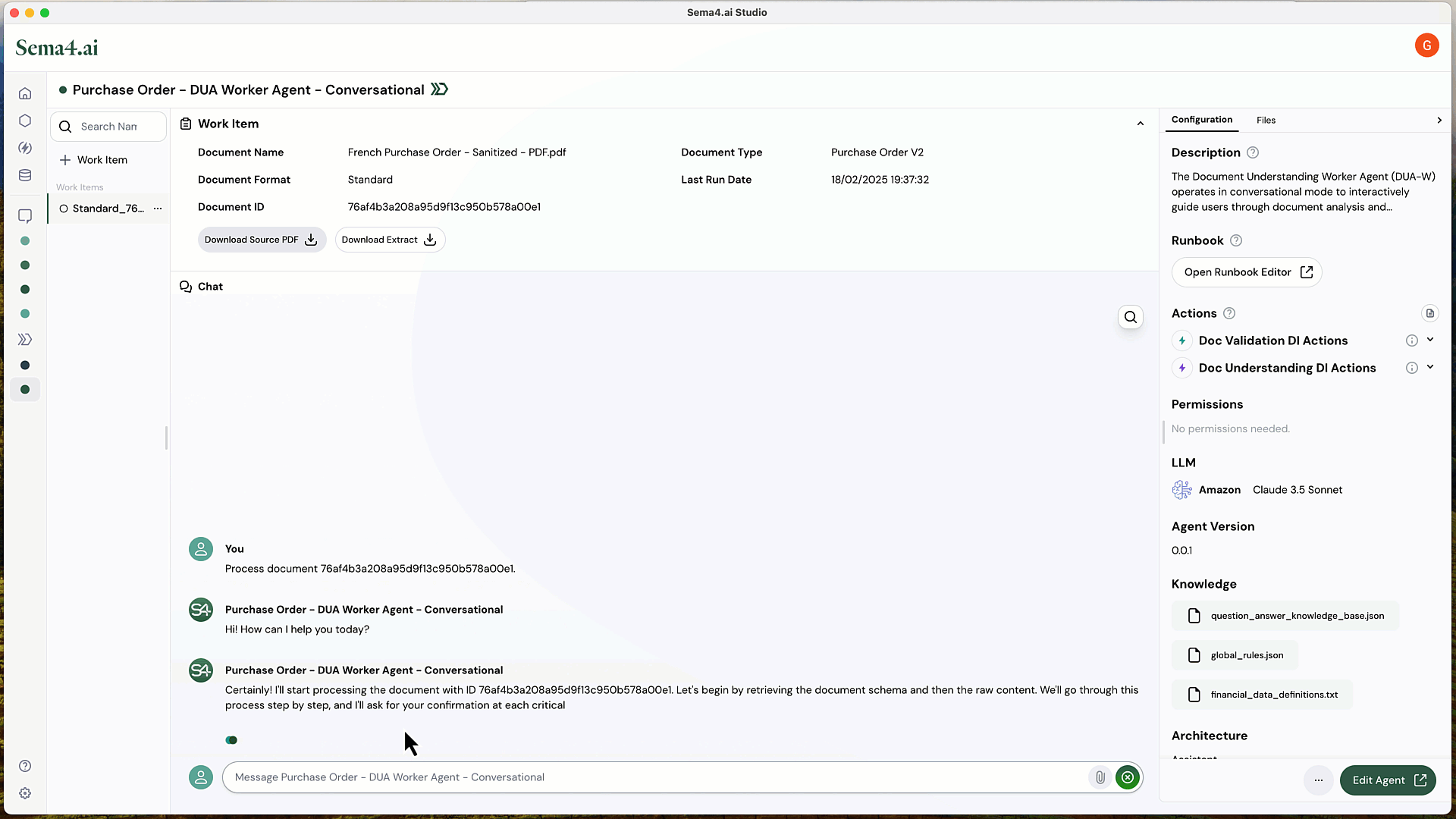Image resolution: width=1456 pixels, height=819 pixels.
Task: Click the Document ID value in Work Item
Action: coord(444,207)
